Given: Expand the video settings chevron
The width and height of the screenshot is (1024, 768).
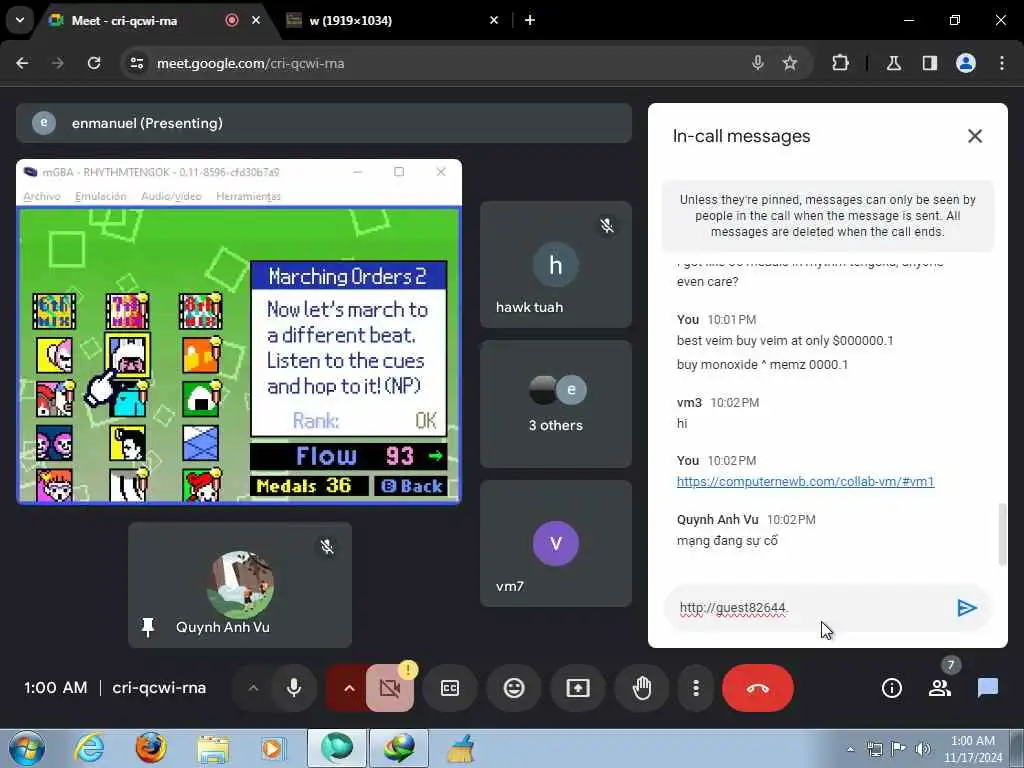Looking at the screenshot, I should pos(349,688).
